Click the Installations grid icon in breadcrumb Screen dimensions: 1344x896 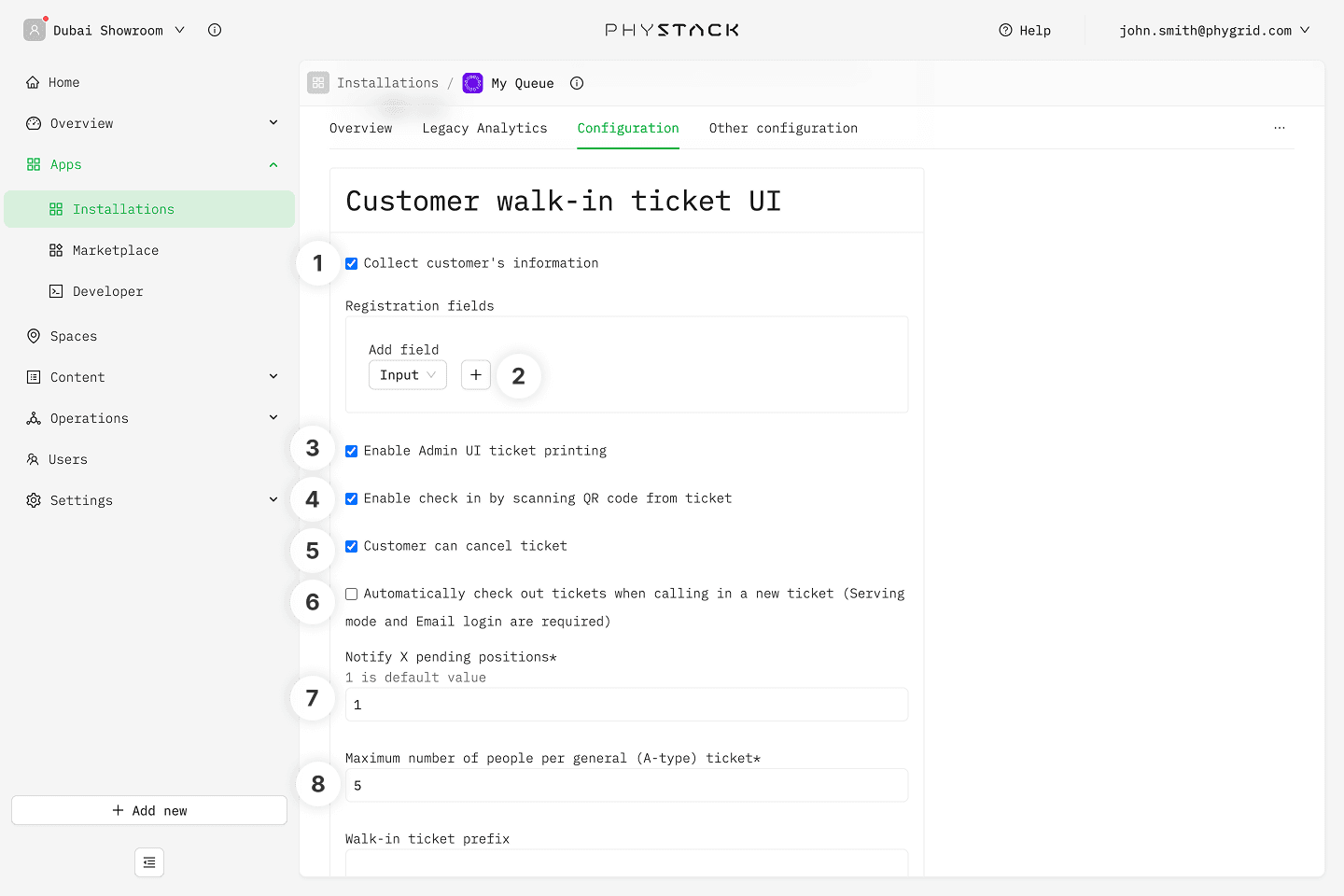coord(318,83)
